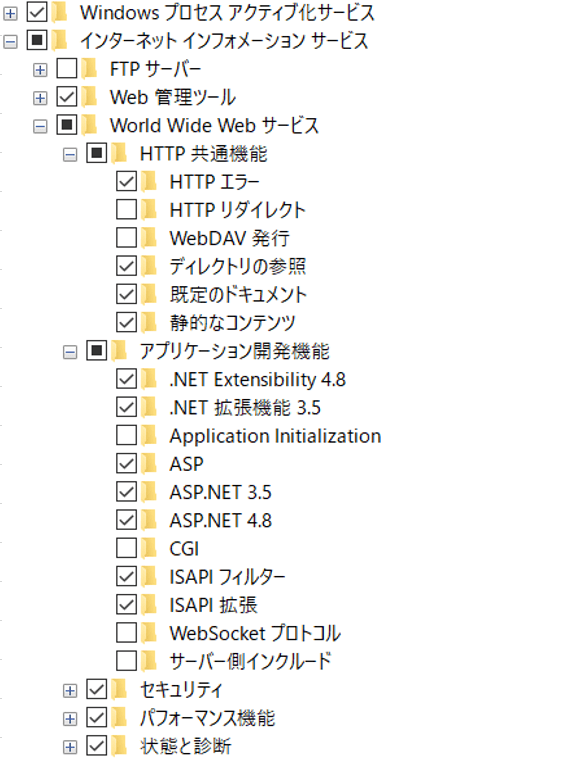Image resolution: width=565 pixels, height=759 pixels.
Task: Click folder icon of WebDAV 発行
Action: click(x=149, y=238)
